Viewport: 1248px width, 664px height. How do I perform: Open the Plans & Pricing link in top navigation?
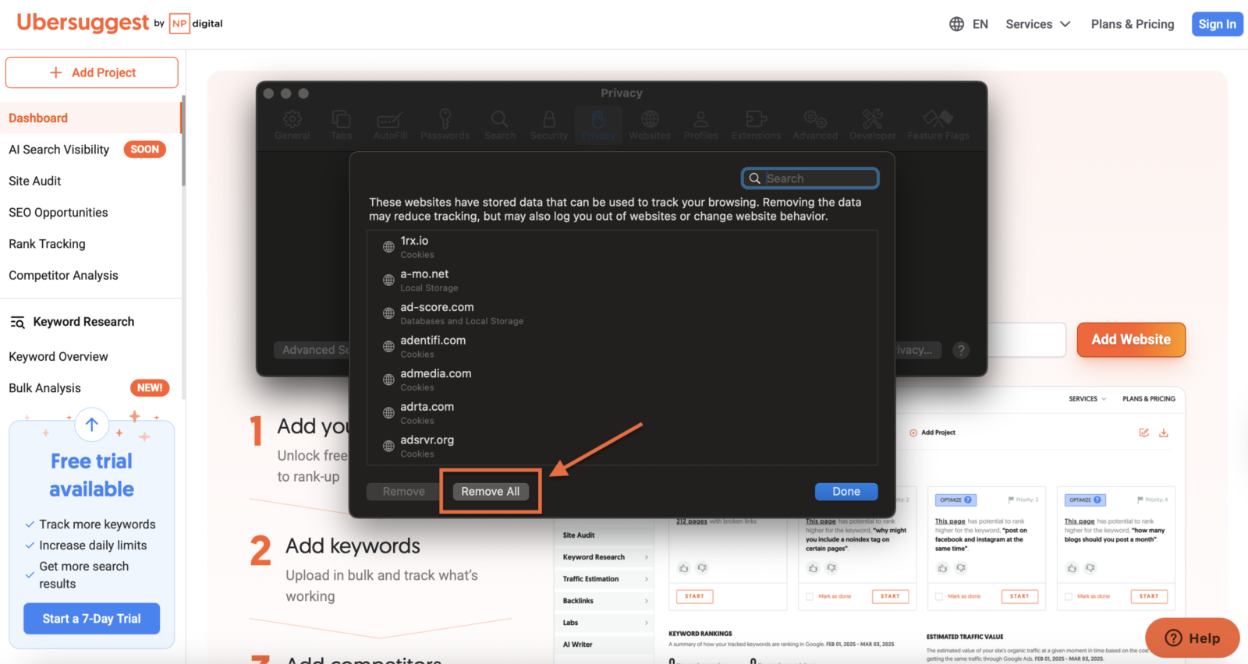[1133, 24]
